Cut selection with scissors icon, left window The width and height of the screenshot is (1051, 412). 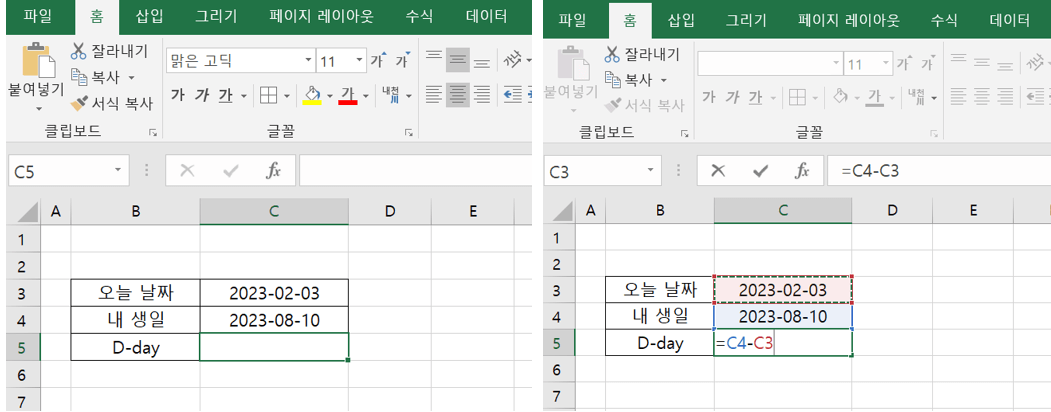79,51
